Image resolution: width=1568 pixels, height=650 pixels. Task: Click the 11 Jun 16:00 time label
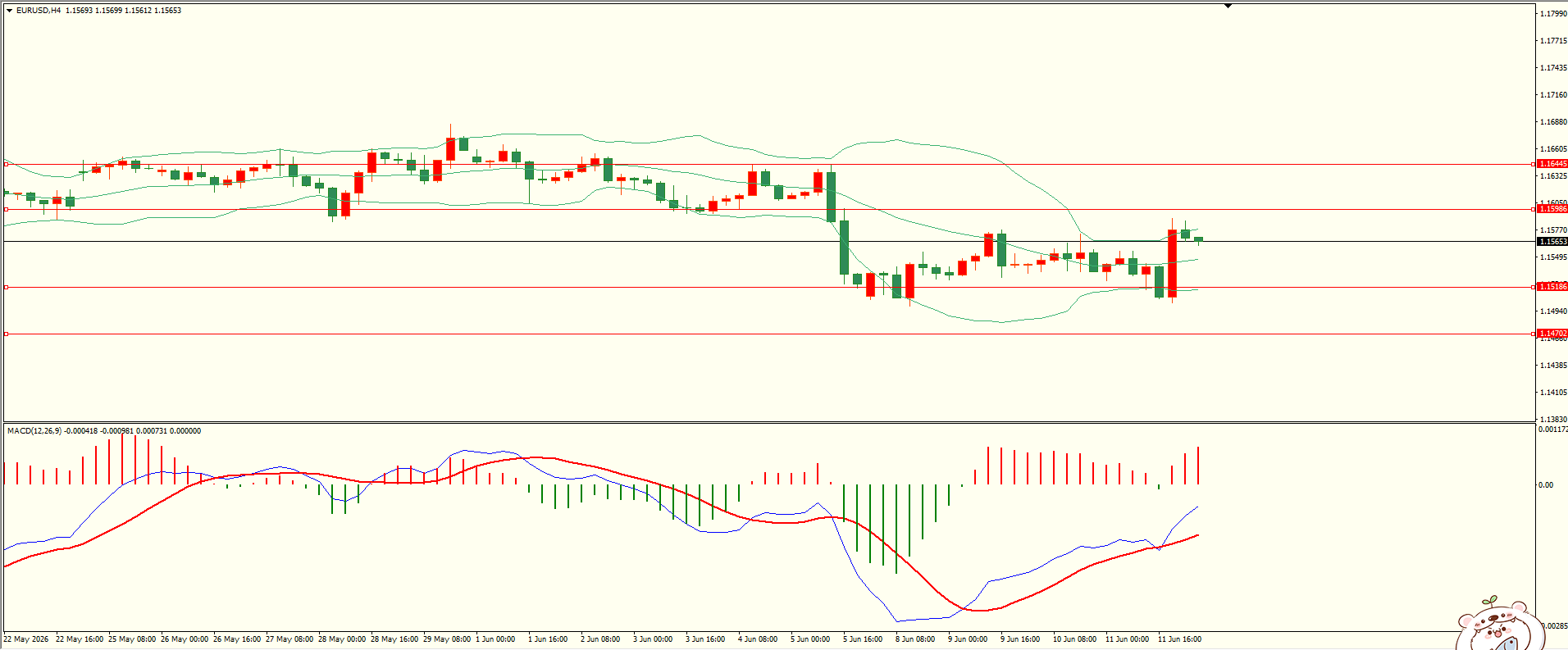click(x=1179, y=639)
